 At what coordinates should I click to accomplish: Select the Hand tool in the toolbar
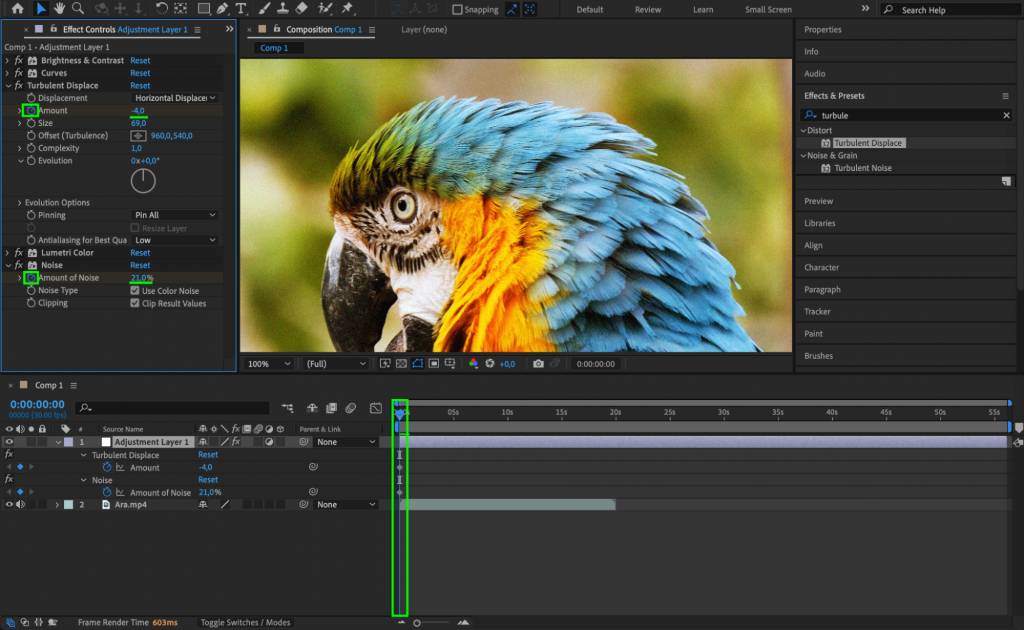(59, 9)
